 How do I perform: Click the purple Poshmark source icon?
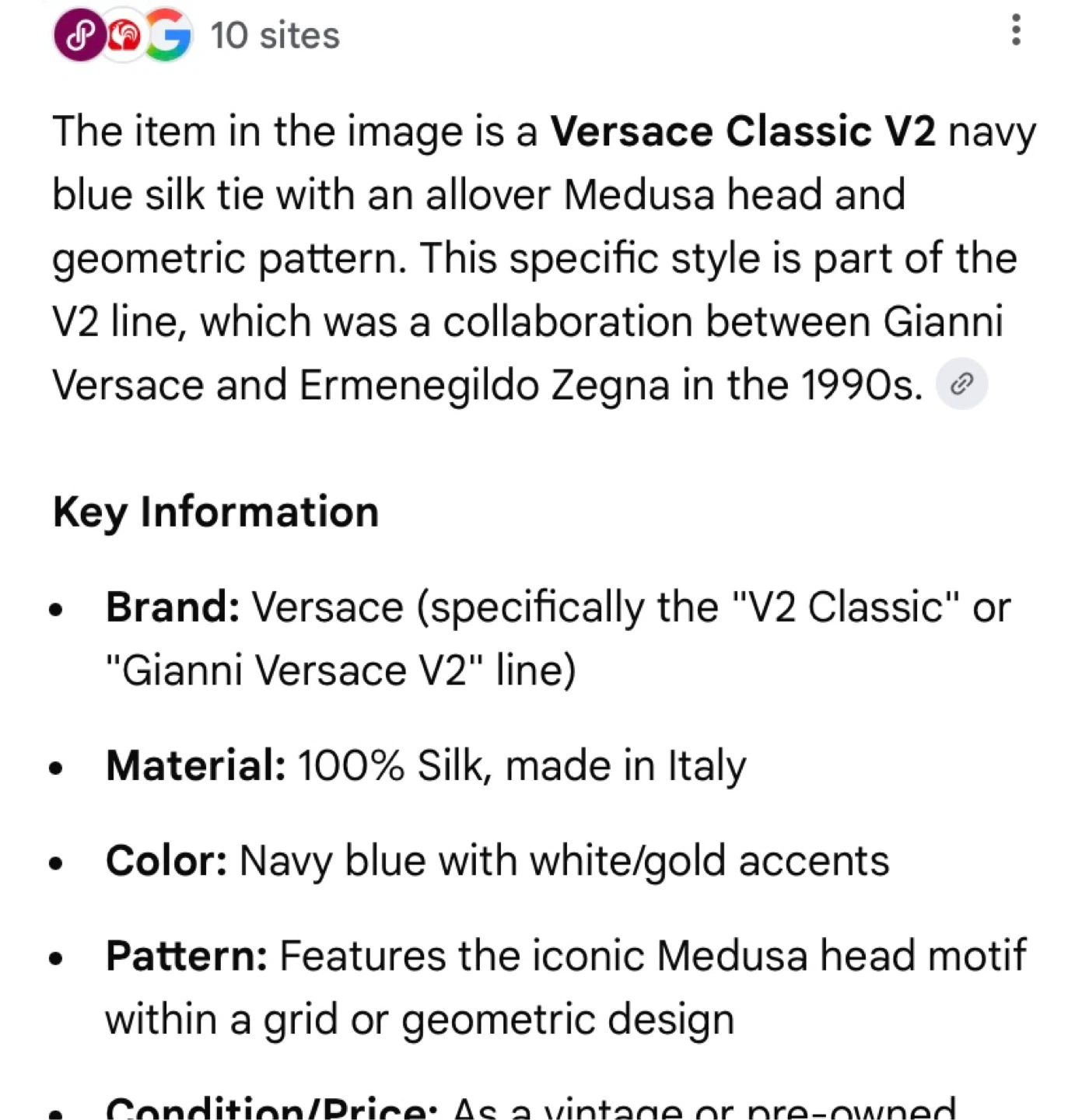click(x=79, y=36)
